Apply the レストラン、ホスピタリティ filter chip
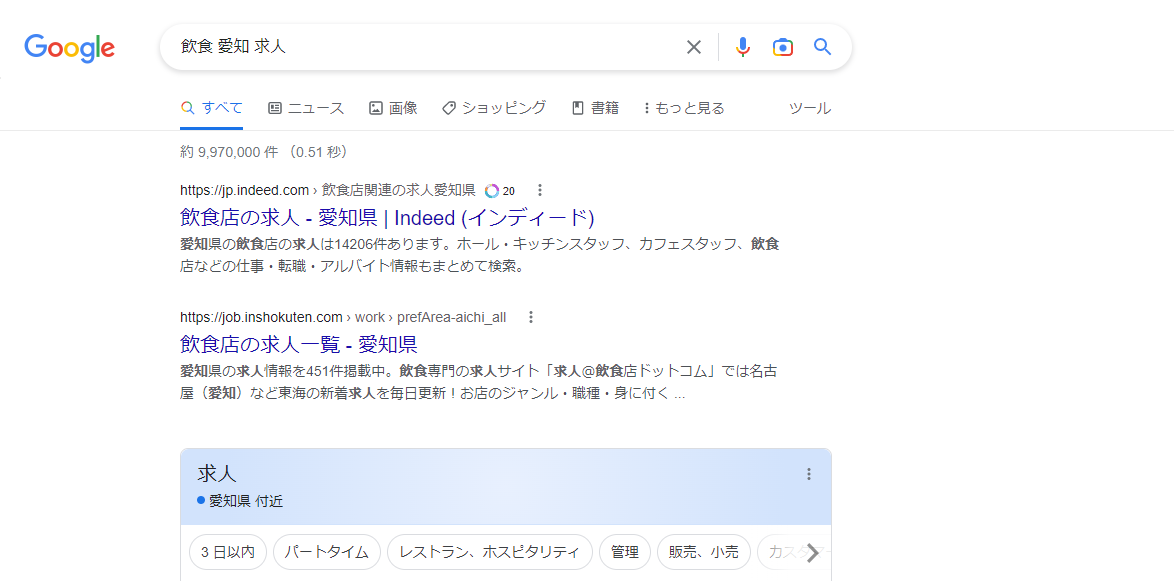 pyautogui.click(x=490, y=553)
